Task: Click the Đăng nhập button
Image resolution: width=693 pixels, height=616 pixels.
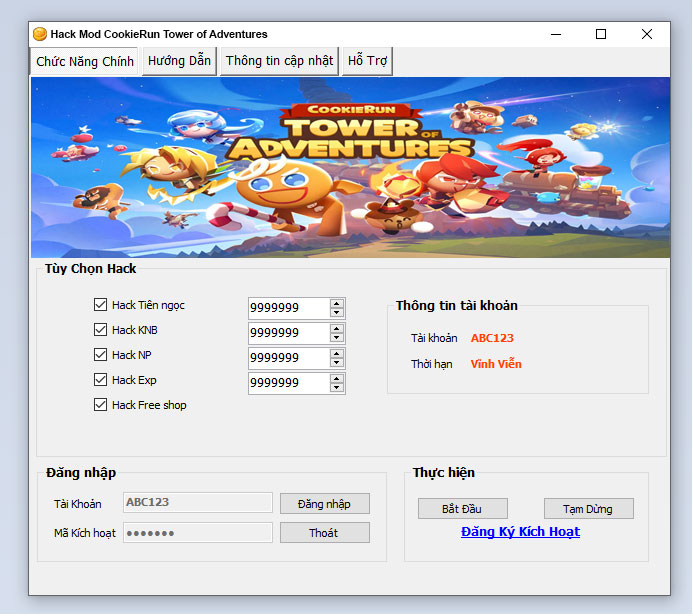Action: coord(325,504)
